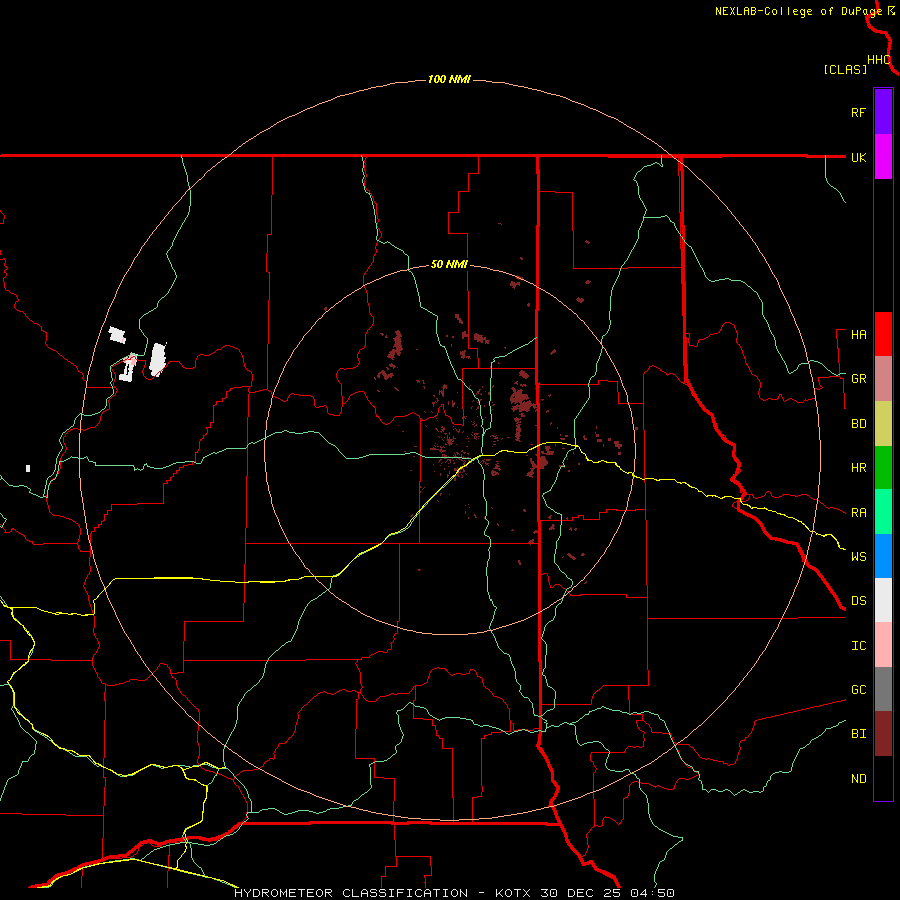The width and height of the screenshot is (900, 900).
Task: Click the GC legend label
Action: click(x=858, y=690)
